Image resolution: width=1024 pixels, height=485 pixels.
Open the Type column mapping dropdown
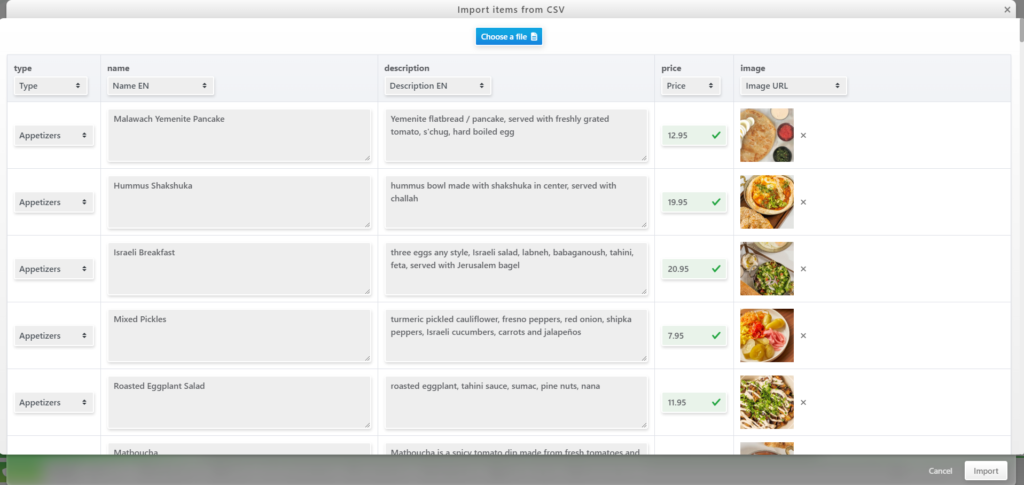tap(50, 86)
